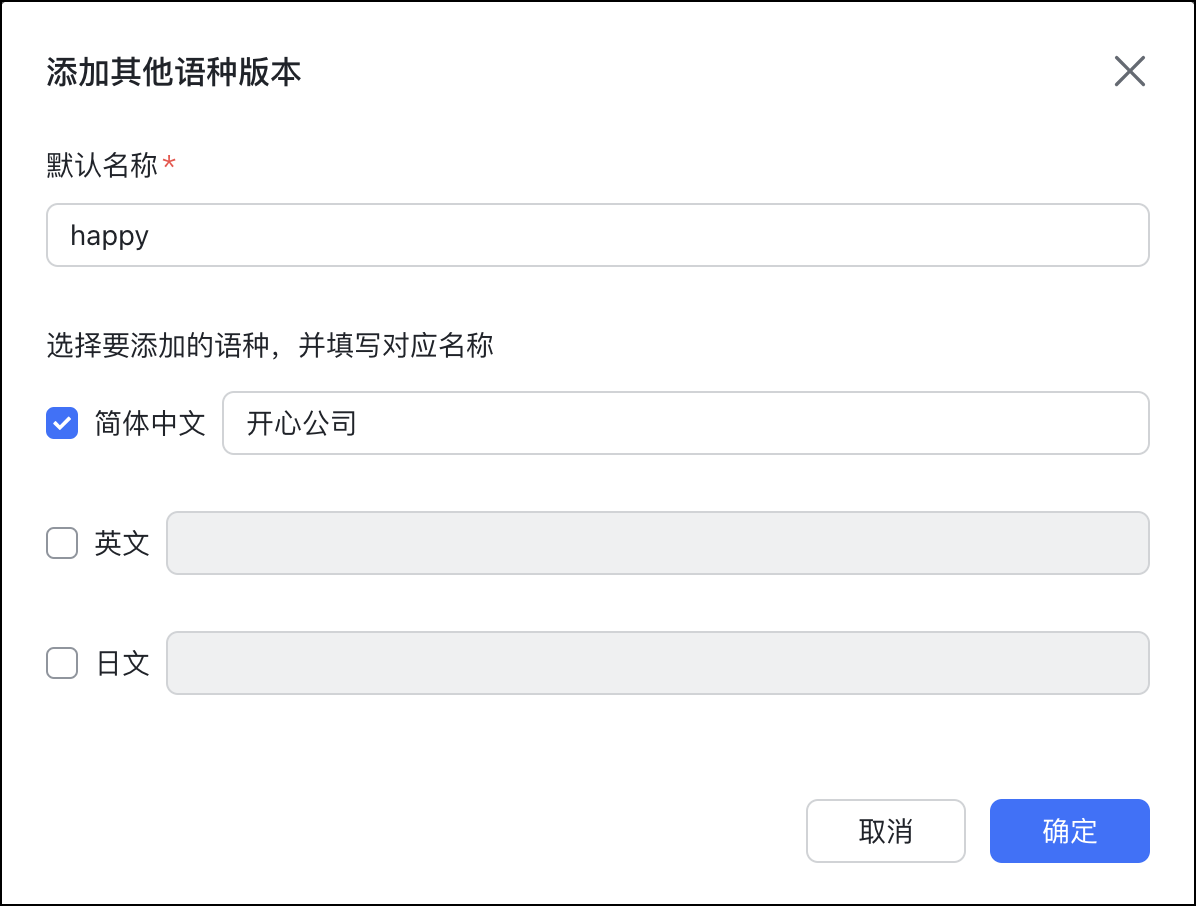This screenshot has height=906, width=1196.
Task: Click the disabled 日文 name field
Action: point(657,663)
